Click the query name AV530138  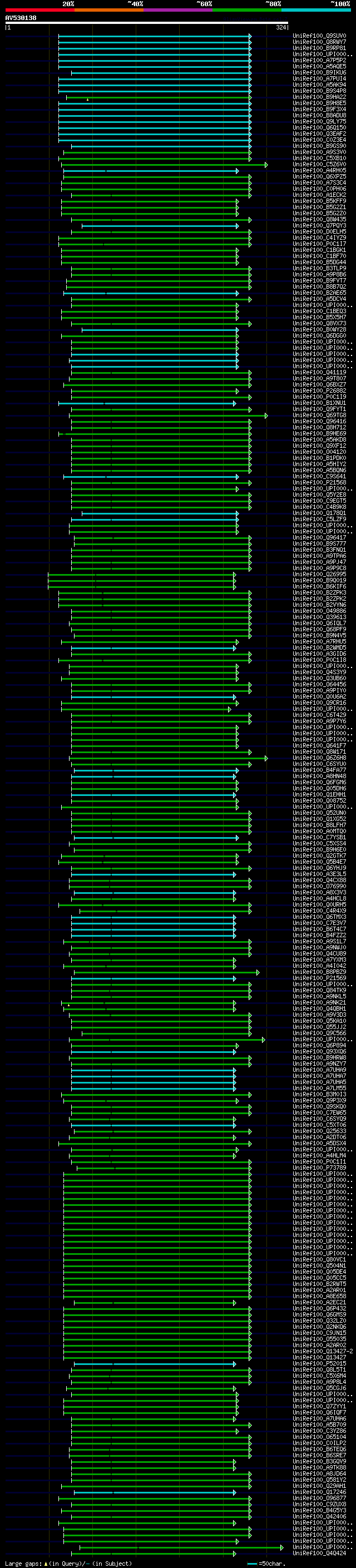coord(21,18)
